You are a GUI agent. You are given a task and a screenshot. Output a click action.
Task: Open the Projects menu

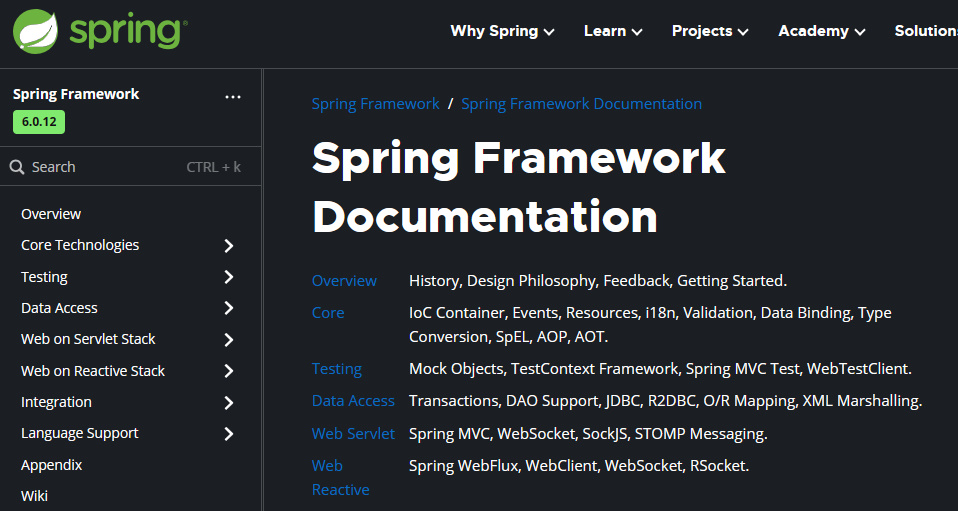(710, 31)
